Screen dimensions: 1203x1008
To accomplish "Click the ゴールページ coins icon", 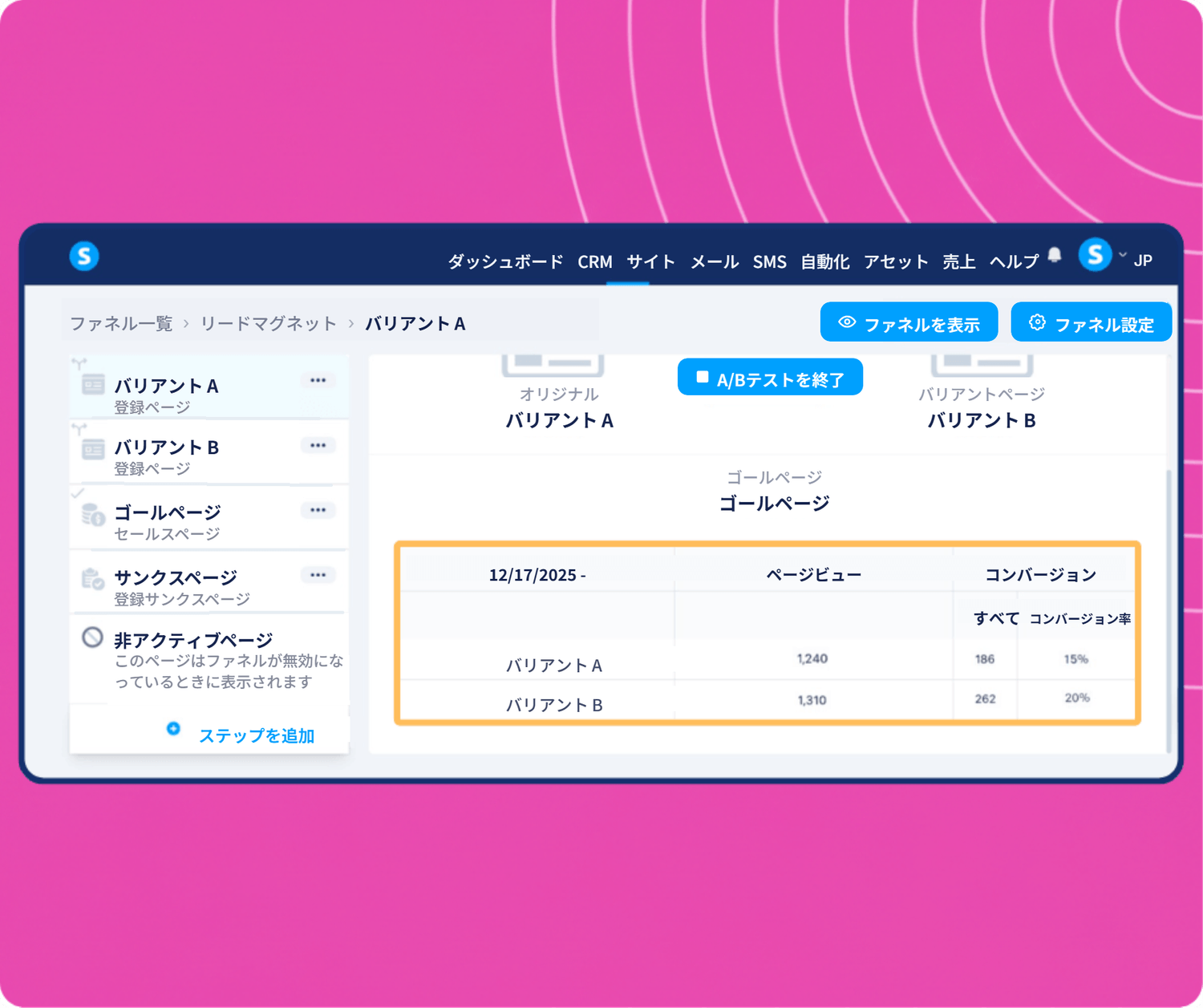I will pos(93,514).
